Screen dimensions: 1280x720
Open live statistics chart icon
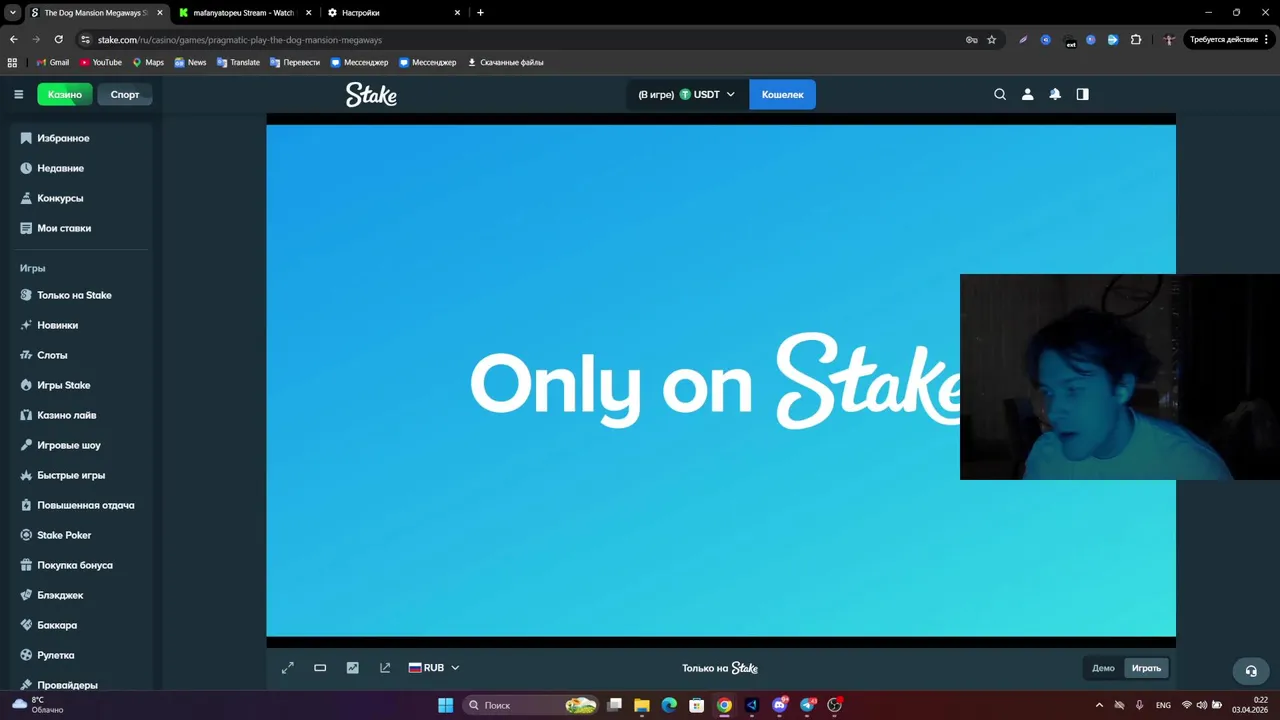pos(352,668)
